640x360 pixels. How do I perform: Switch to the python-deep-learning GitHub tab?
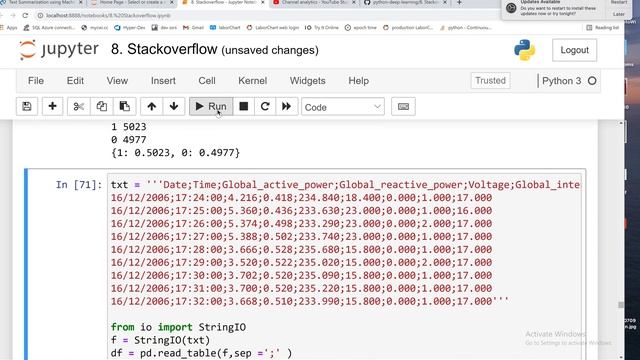point(405,3)
